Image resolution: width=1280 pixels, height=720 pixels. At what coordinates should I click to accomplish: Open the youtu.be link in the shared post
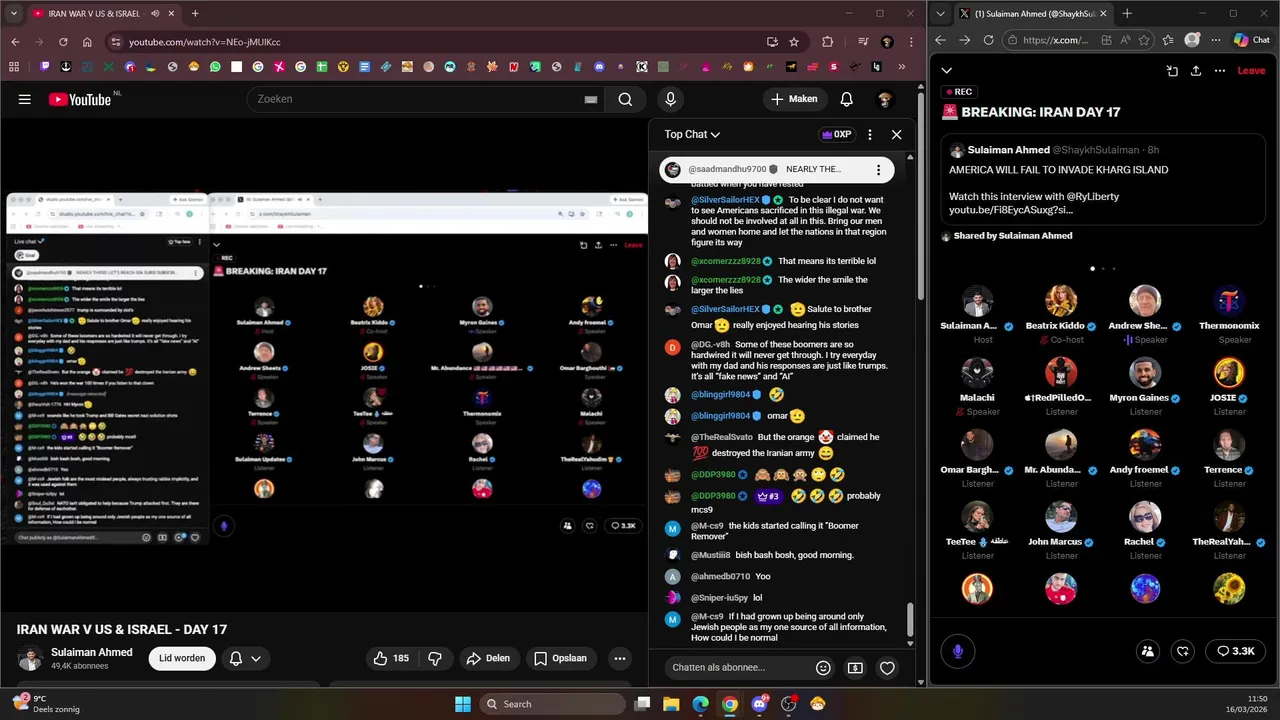click(x=1011, y=210)
